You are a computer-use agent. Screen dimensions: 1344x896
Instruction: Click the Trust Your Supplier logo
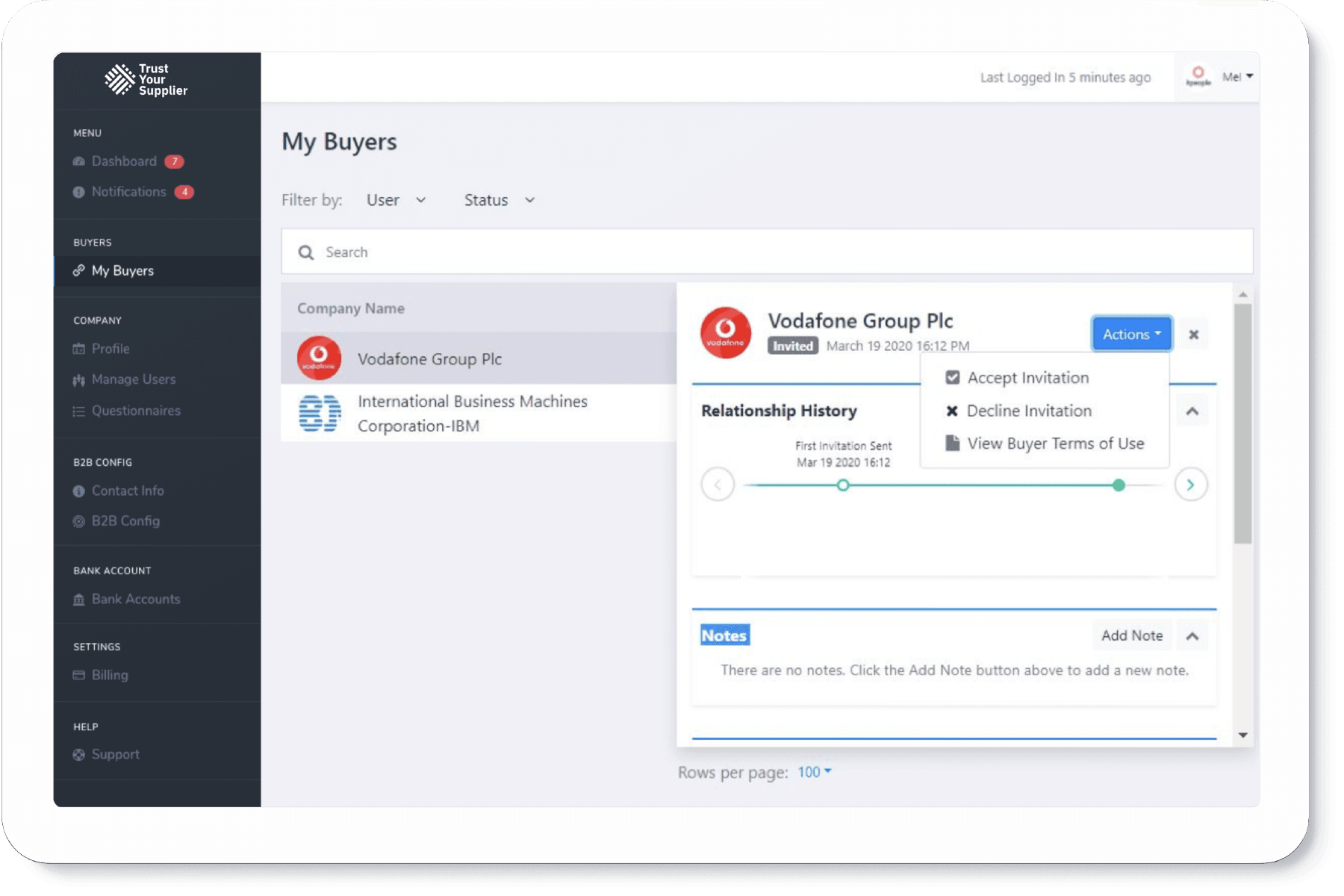[146, 80]
